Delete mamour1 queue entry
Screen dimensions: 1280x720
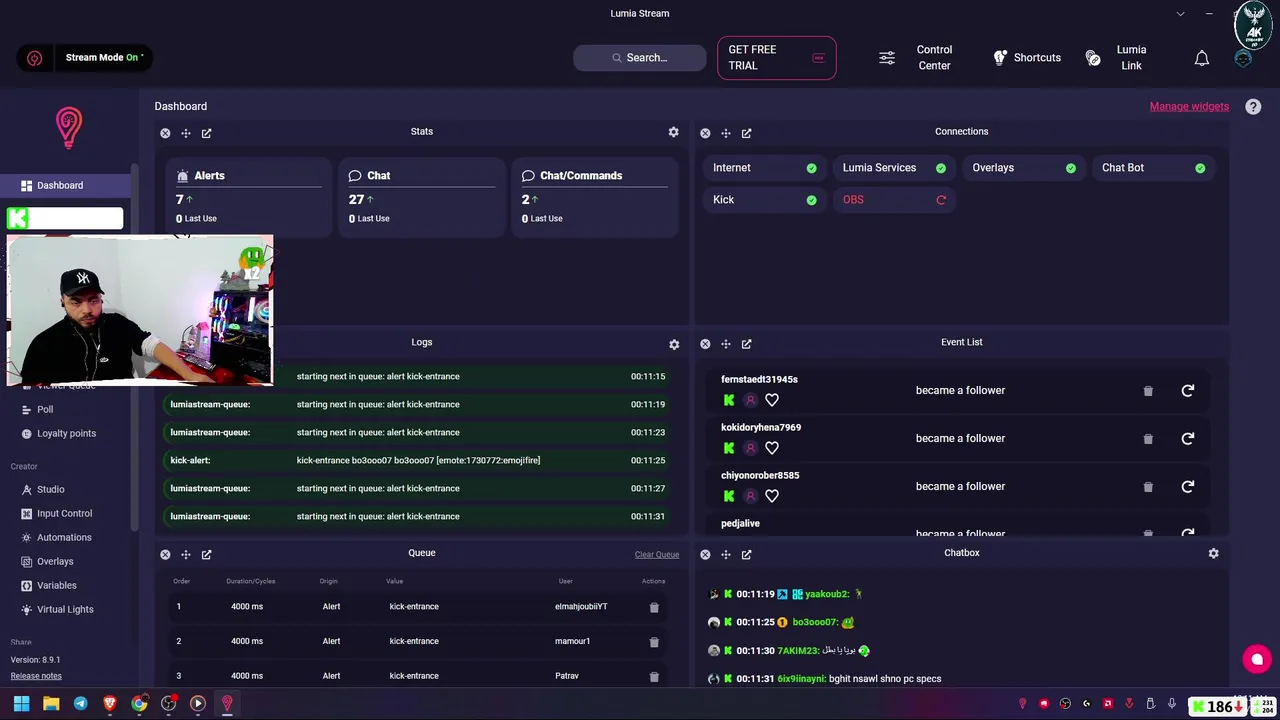654,642
